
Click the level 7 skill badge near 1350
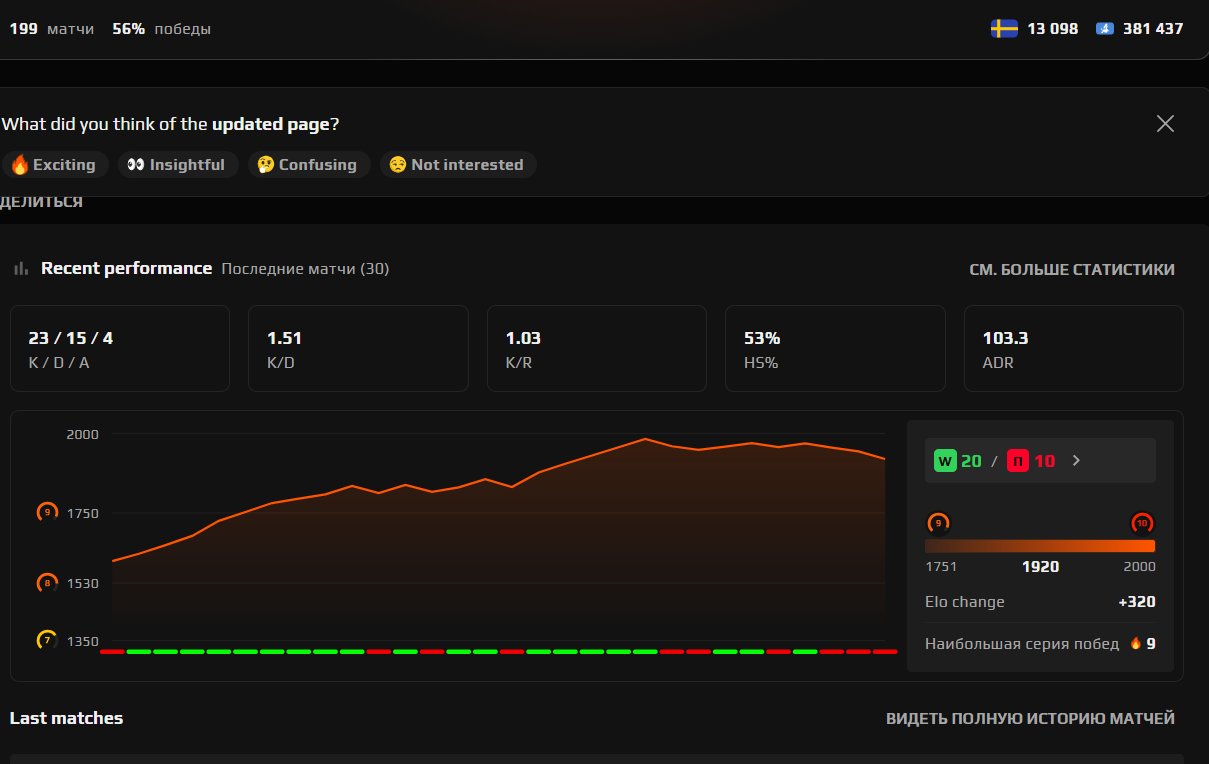(x=47, y=641)
